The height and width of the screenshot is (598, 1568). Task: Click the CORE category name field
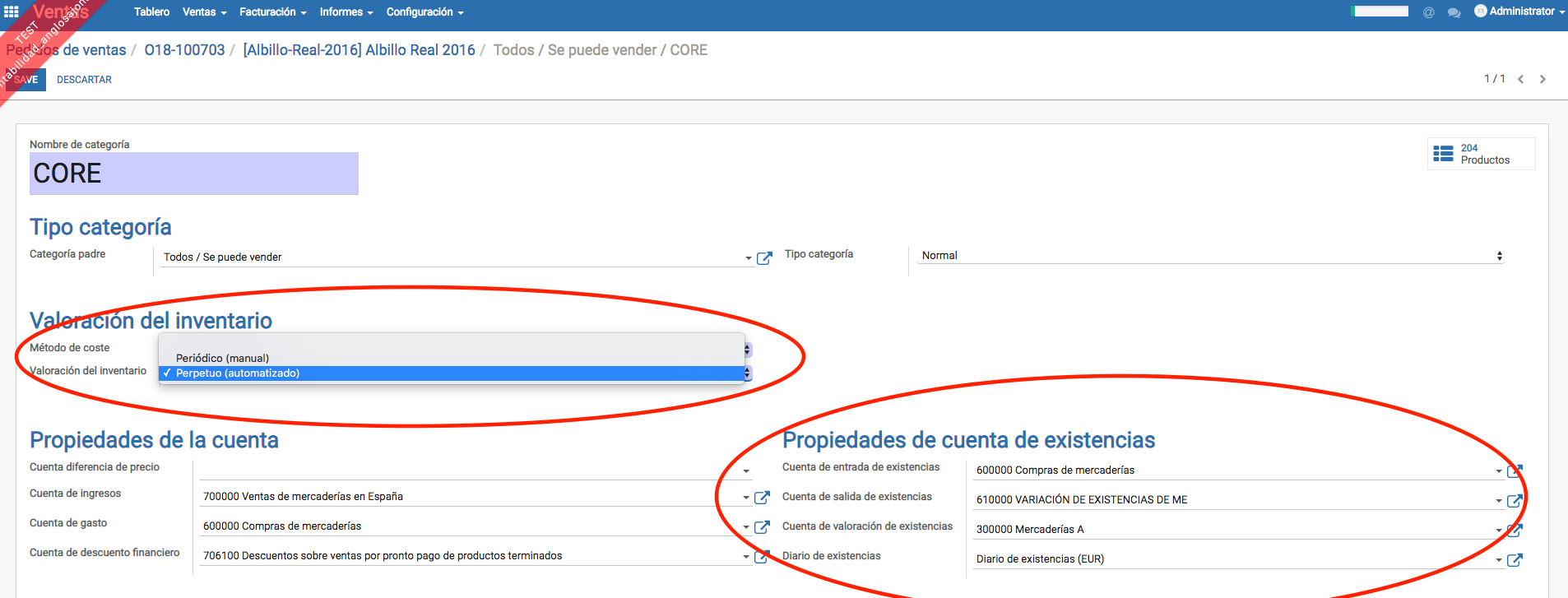click(x=193, y=174)
